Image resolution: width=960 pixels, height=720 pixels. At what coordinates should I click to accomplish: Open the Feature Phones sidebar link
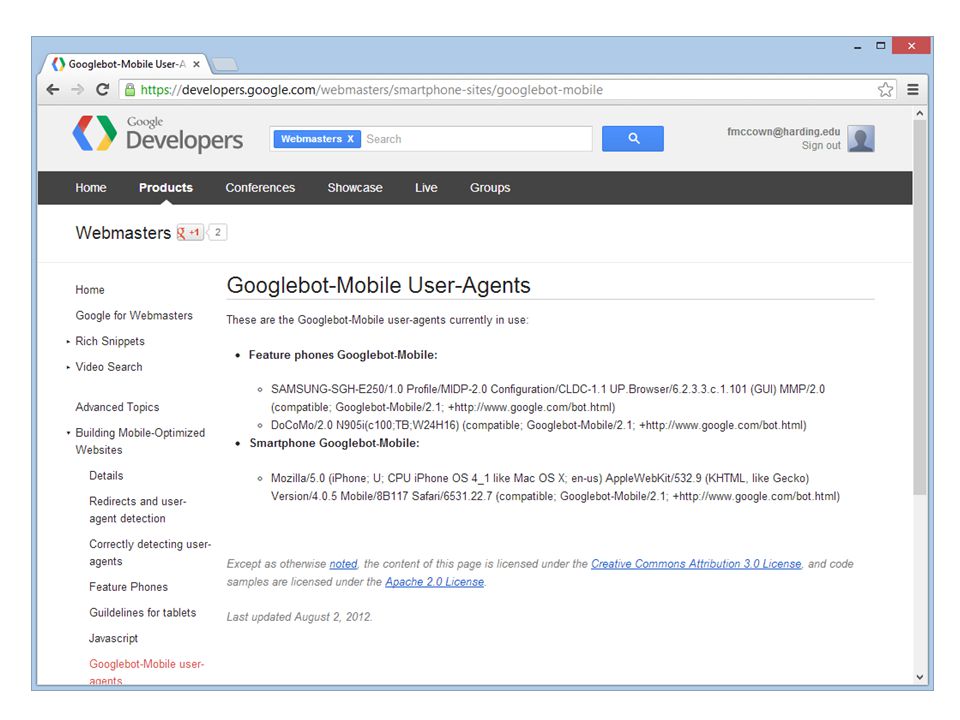tap(129, 587)
